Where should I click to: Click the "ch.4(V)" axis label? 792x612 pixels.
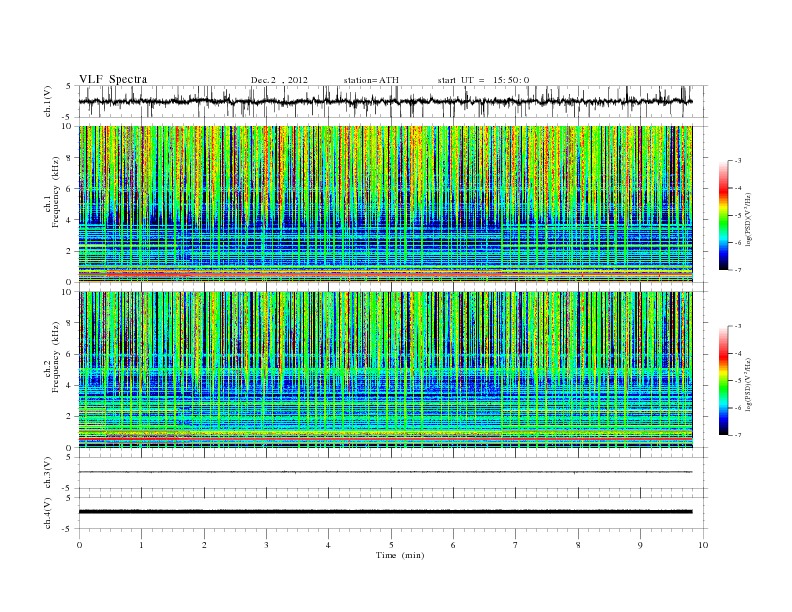[48, 513]
